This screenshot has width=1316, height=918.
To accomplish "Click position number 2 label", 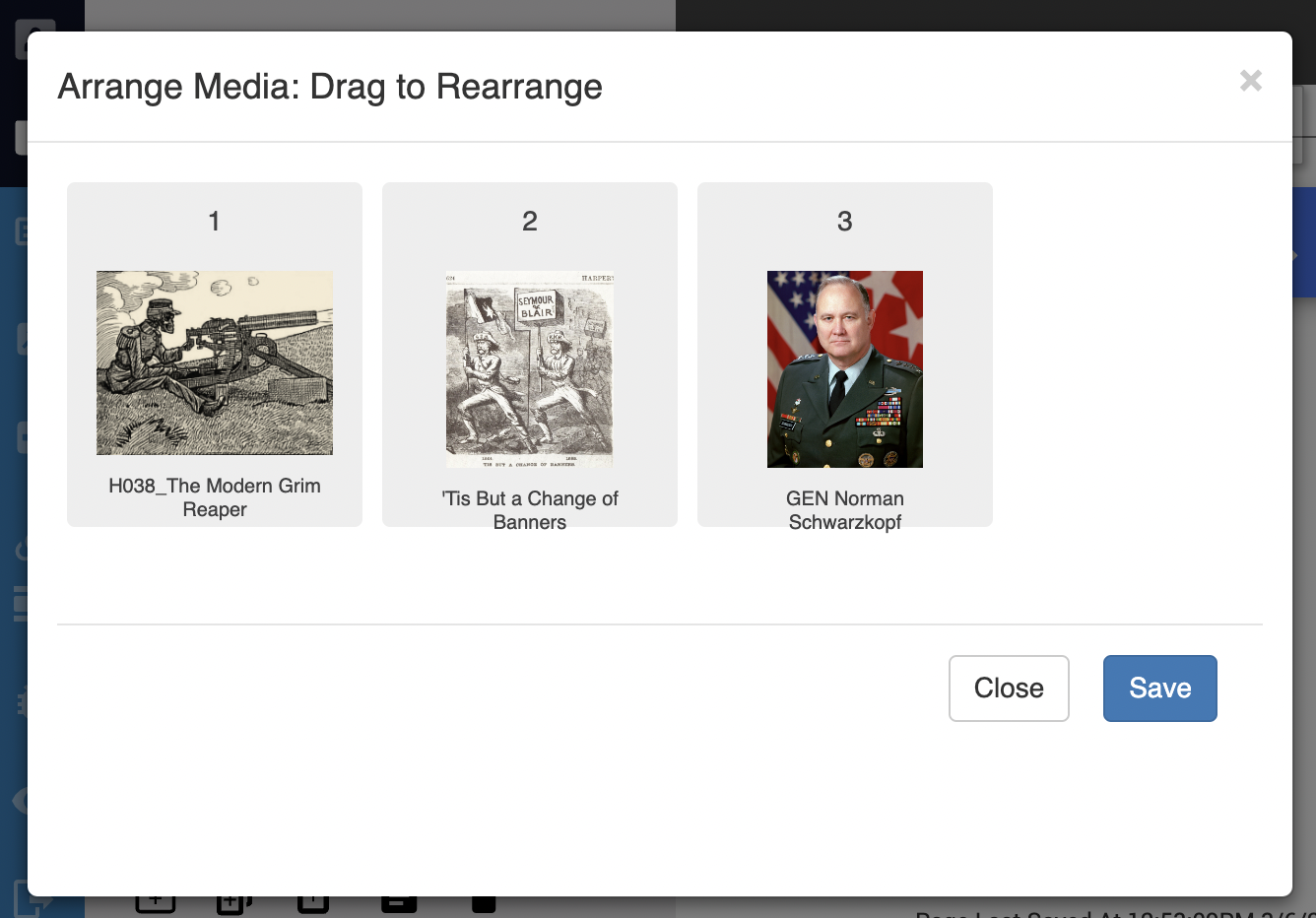I will 530,222.
